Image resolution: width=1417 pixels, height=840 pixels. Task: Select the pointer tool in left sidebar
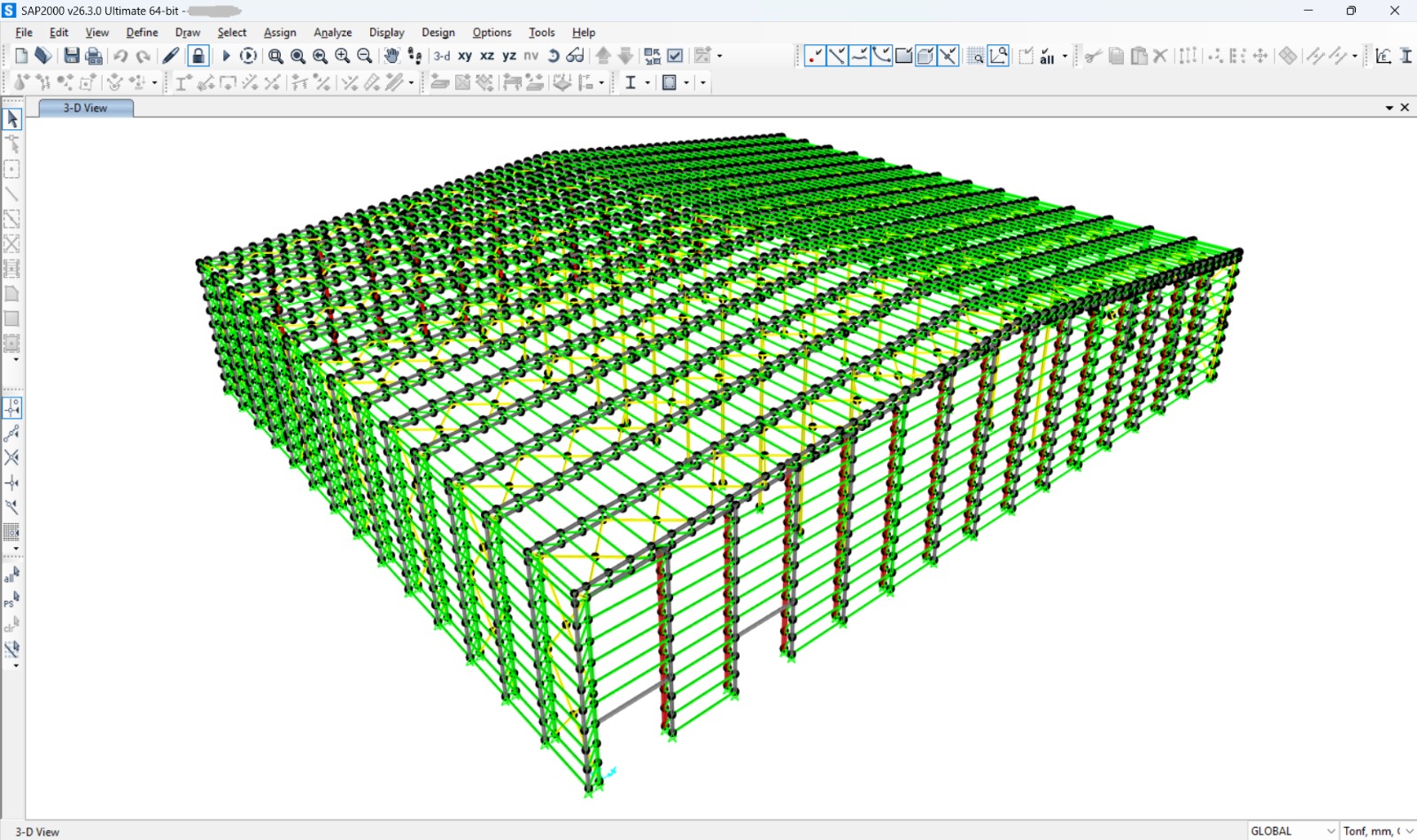(x=12, y=119)
